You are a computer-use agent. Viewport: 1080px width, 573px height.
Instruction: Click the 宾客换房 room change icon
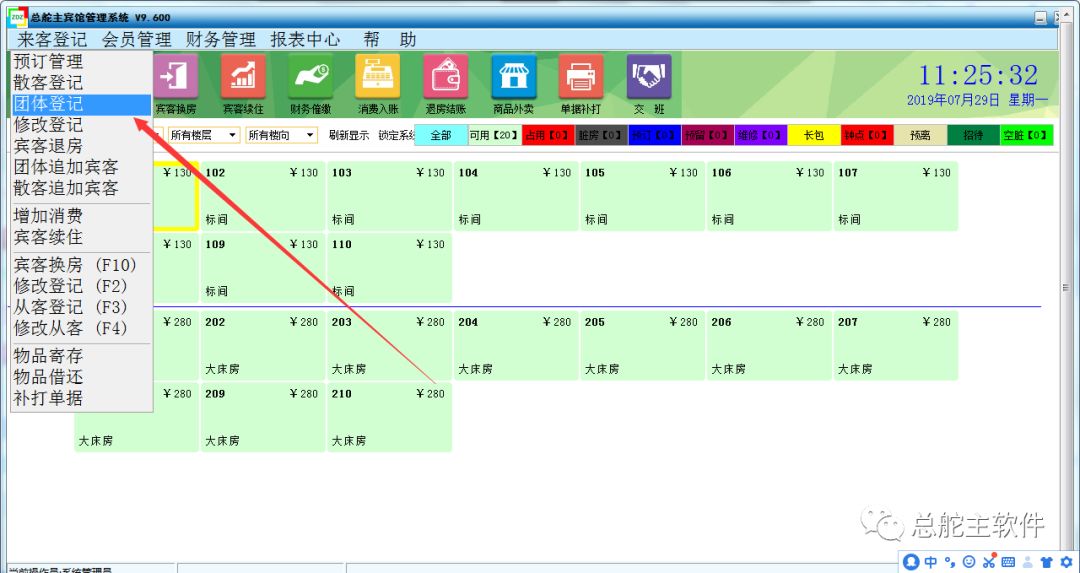pos(176,77)
